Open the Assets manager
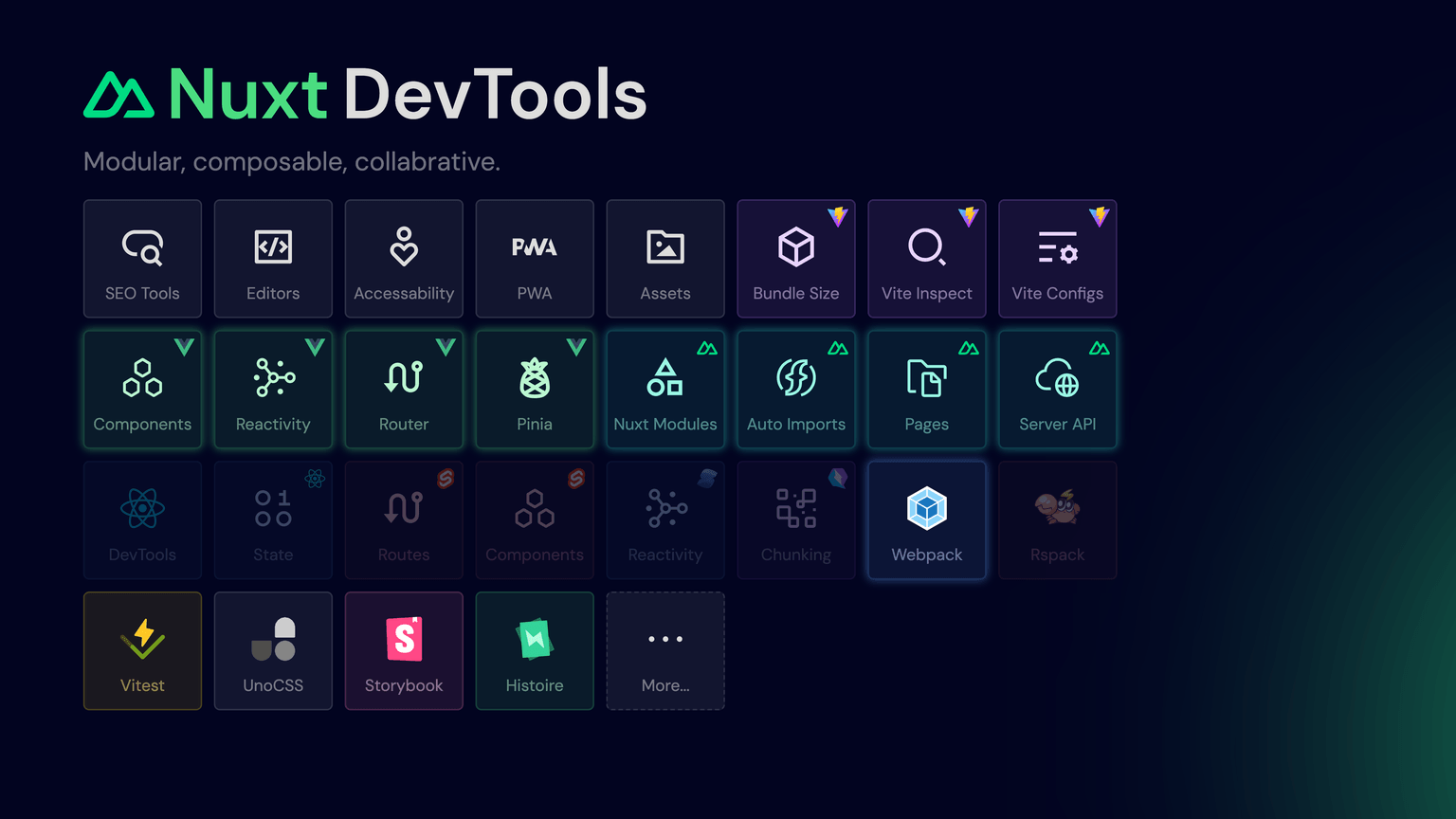Screen dimensions: 1456x819 pyautogui.click(x=665, y=258)
